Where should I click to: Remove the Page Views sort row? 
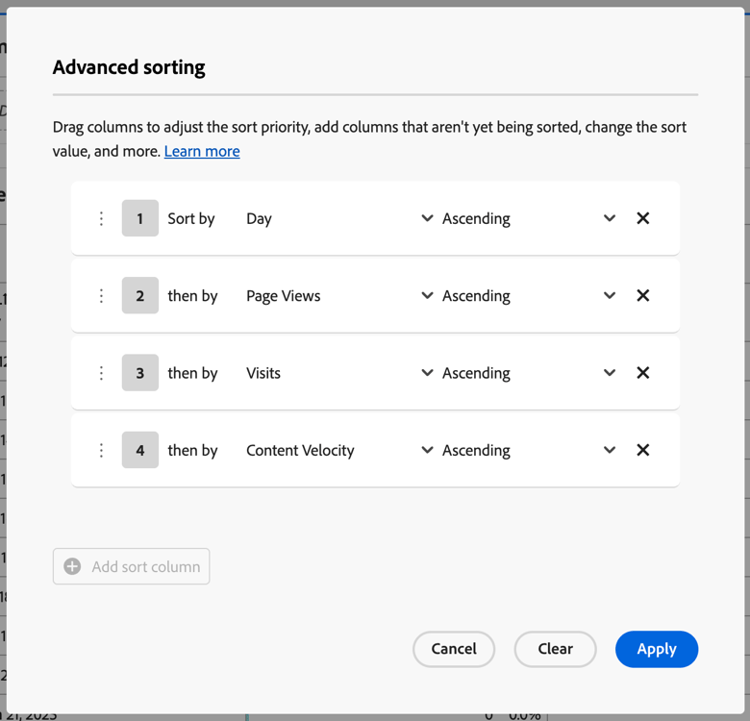tap(643, 295)
